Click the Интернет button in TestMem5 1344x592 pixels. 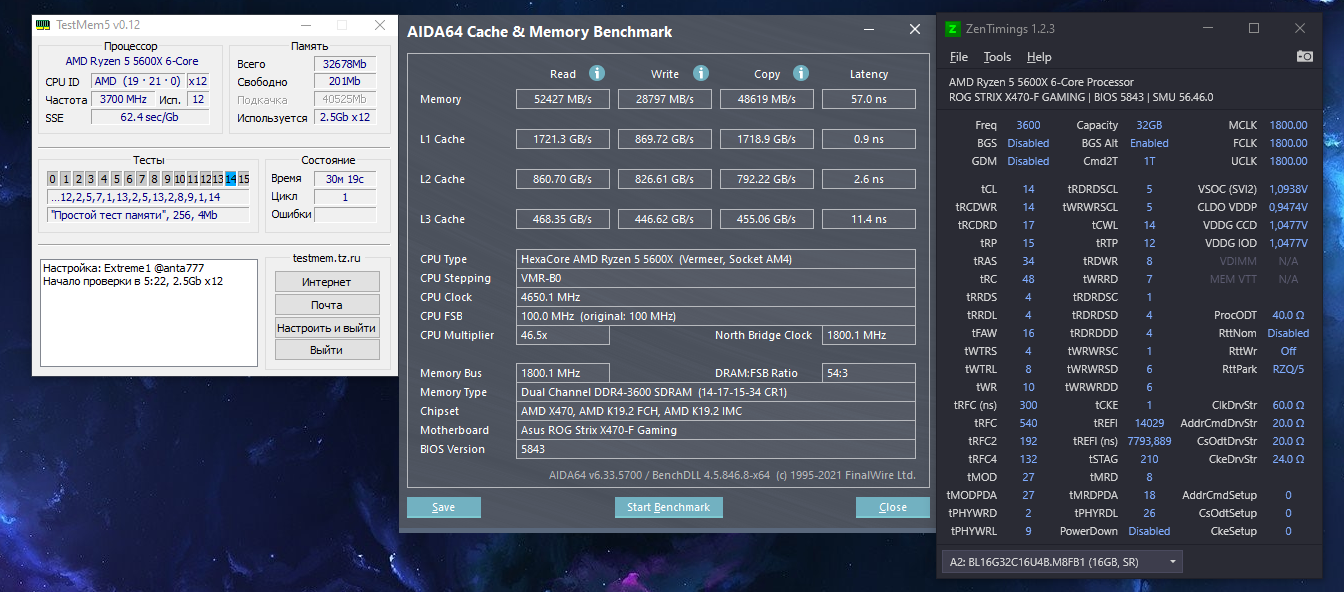click(327, 282)
